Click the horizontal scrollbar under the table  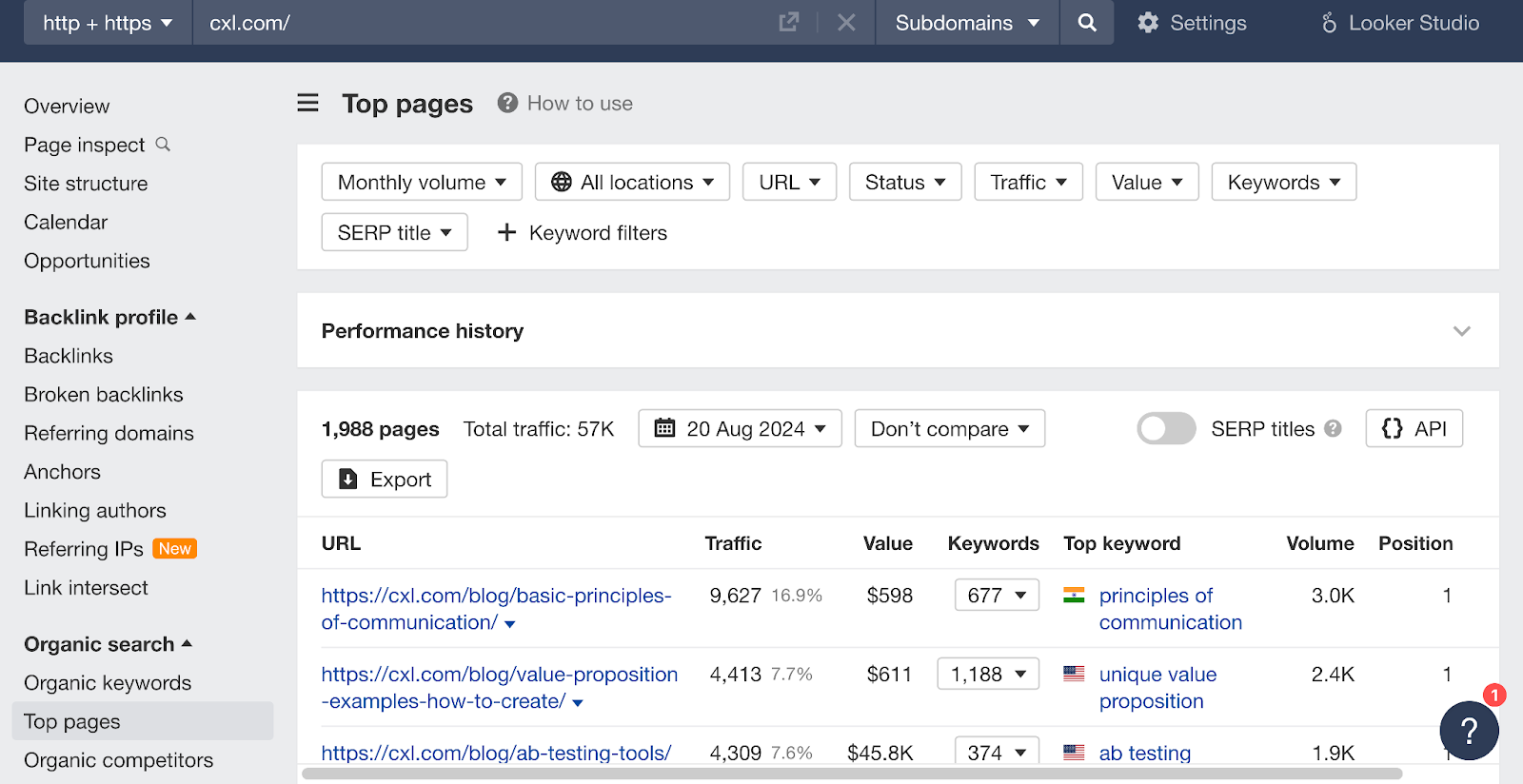[852, 774]
